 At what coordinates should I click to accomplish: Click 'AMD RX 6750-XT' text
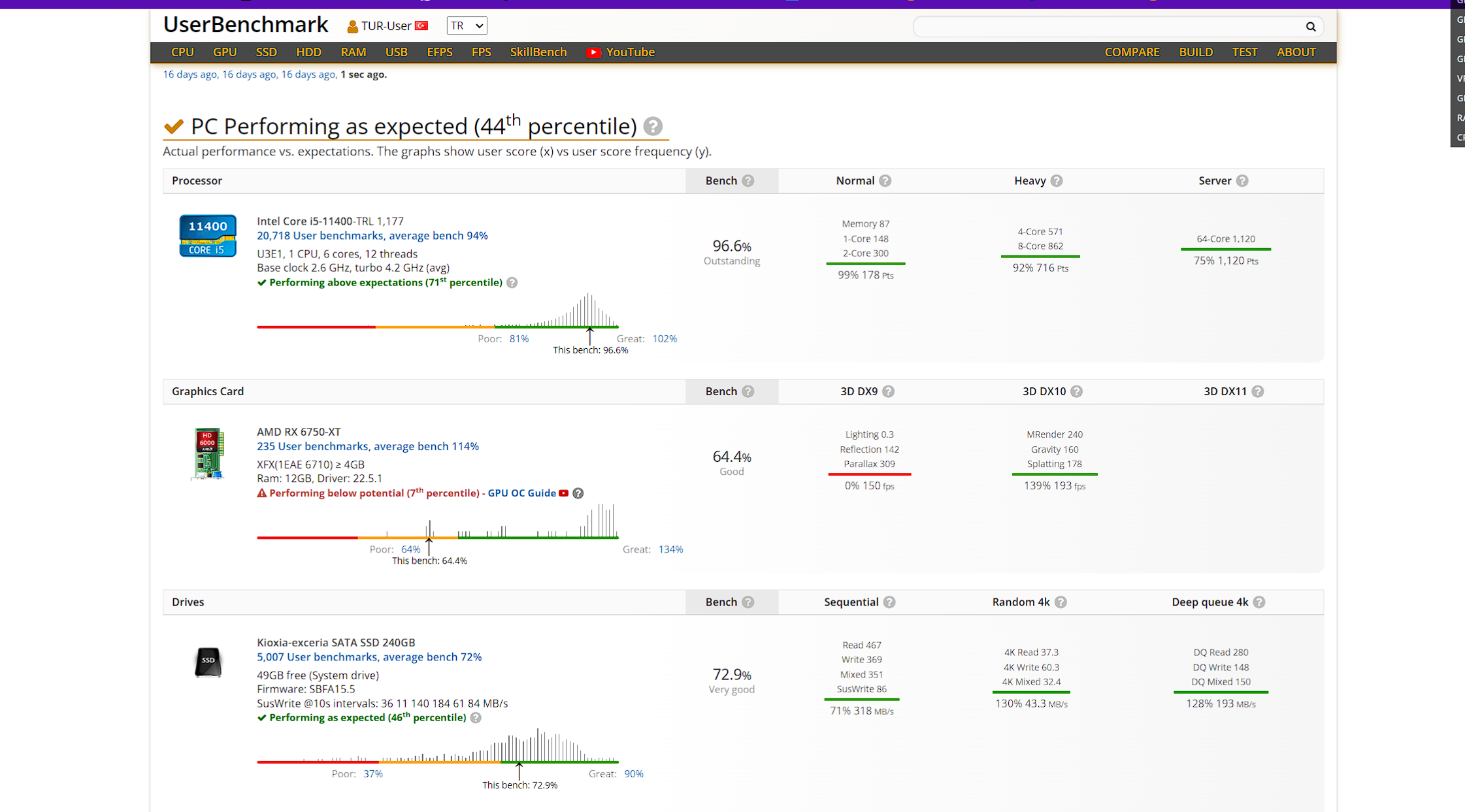tap(299, 432)
